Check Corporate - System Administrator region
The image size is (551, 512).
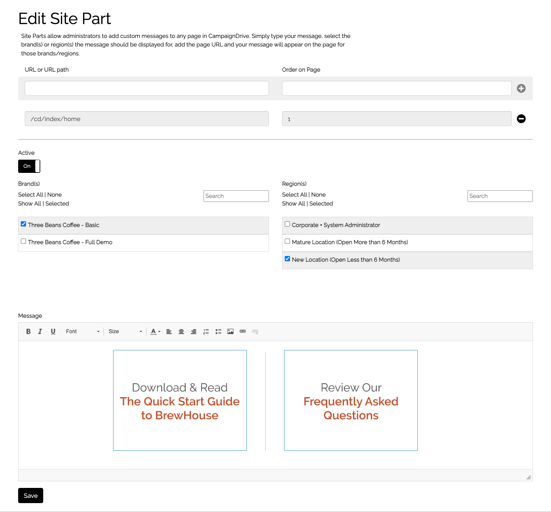287,224
